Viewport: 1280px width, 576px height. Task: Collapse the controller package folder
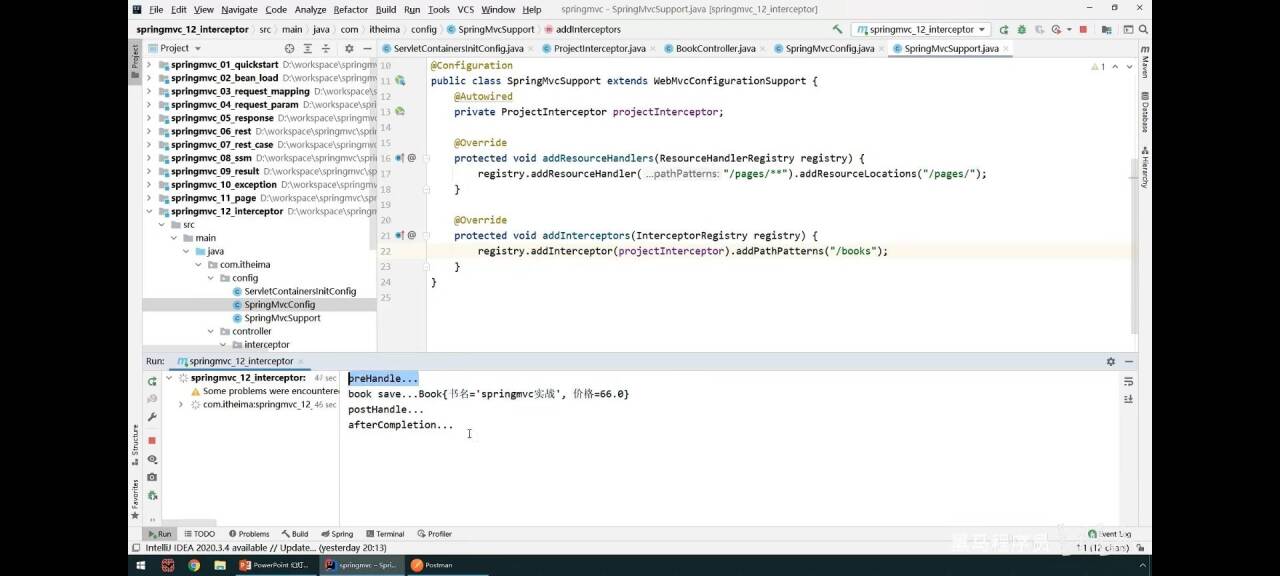pyautogui.click(x=211, y=331)
